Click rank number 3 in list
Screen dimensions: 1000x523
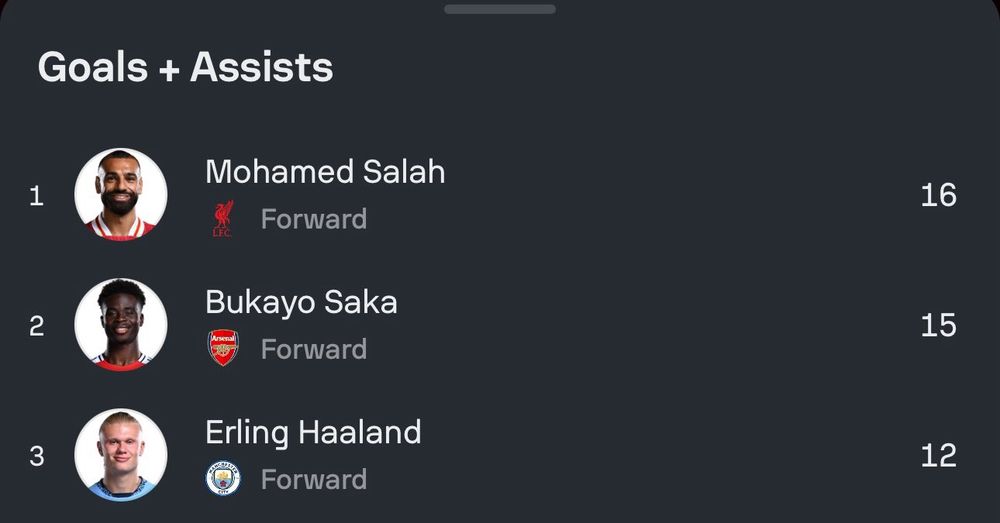36,457
